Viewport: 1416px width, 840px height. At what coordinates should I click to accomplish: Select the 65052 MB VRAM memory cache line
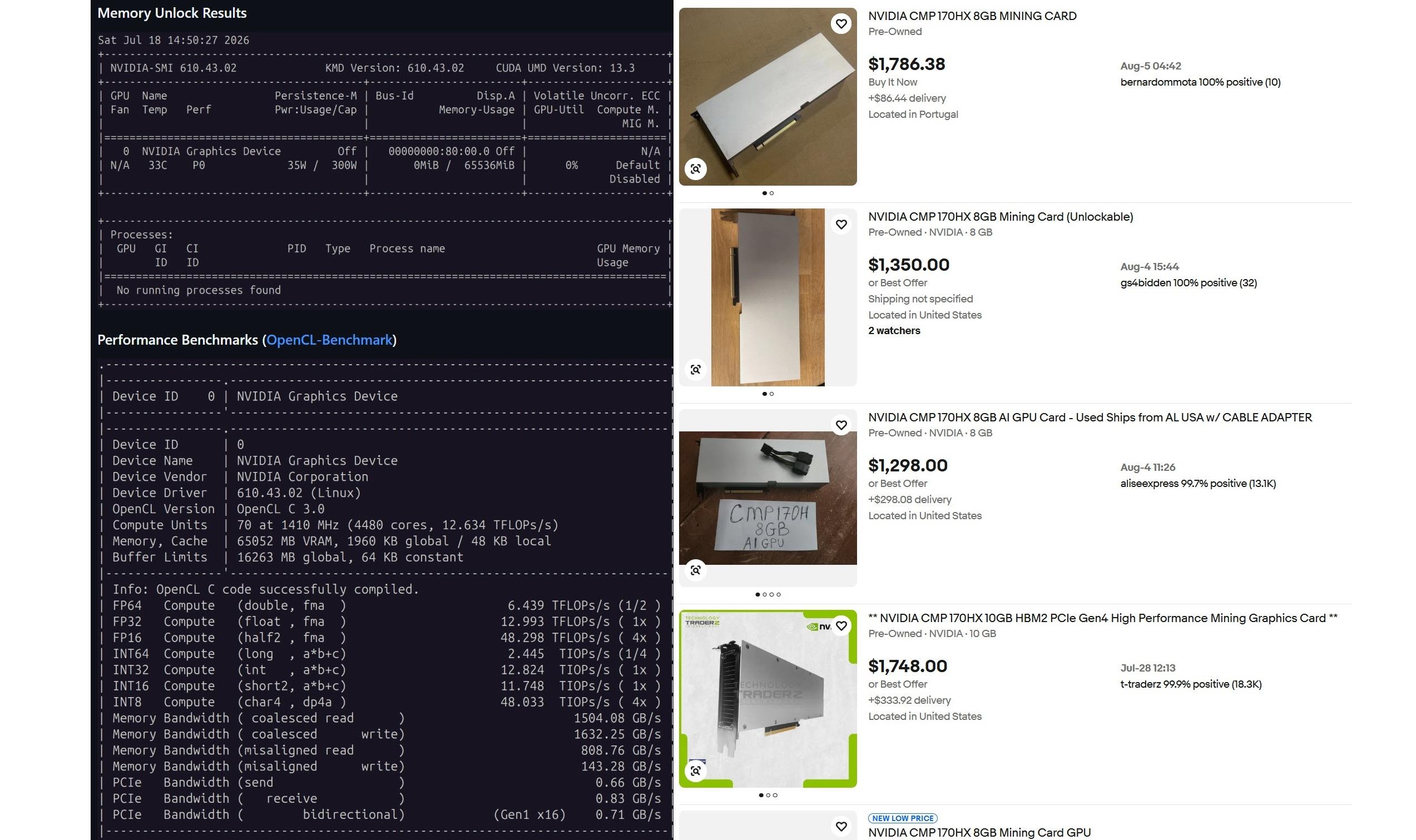[331, 541]
